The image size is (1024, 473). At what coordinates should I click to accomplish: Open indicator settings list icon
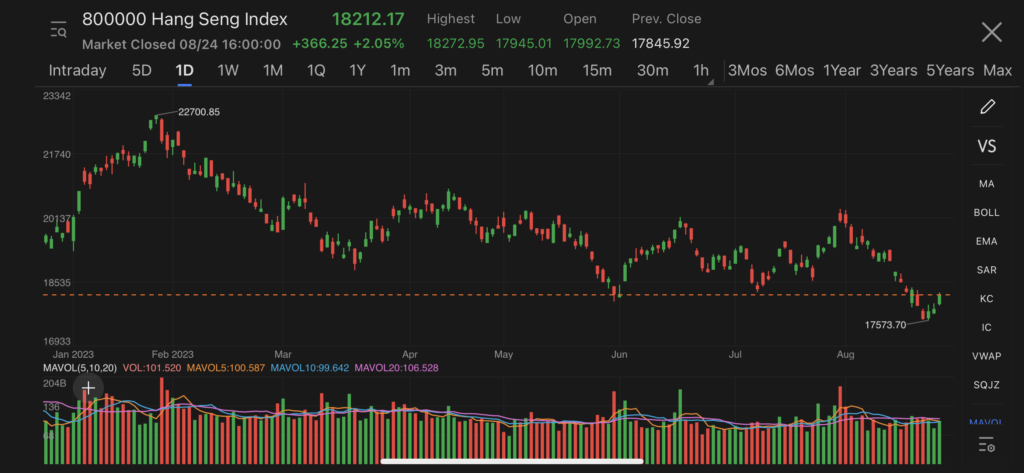[x=987, y=446]
